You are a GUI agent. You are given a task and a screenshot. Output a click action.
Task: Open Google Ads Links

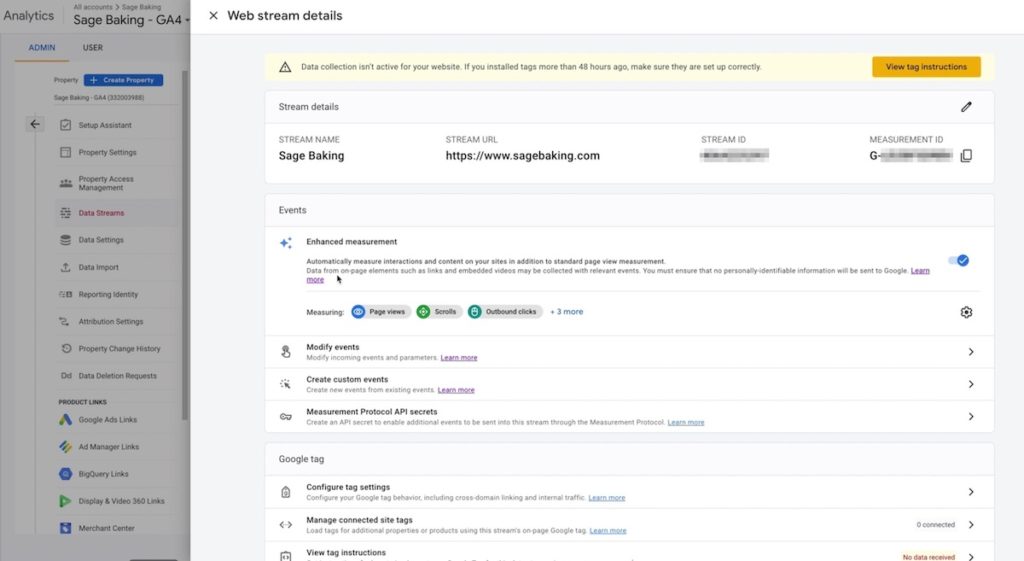(108, 419)
